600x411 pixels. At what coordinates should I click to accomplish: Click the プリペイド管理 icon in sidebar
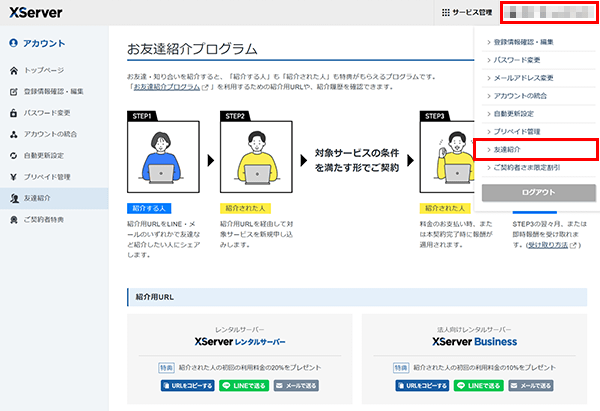[14, 177]
